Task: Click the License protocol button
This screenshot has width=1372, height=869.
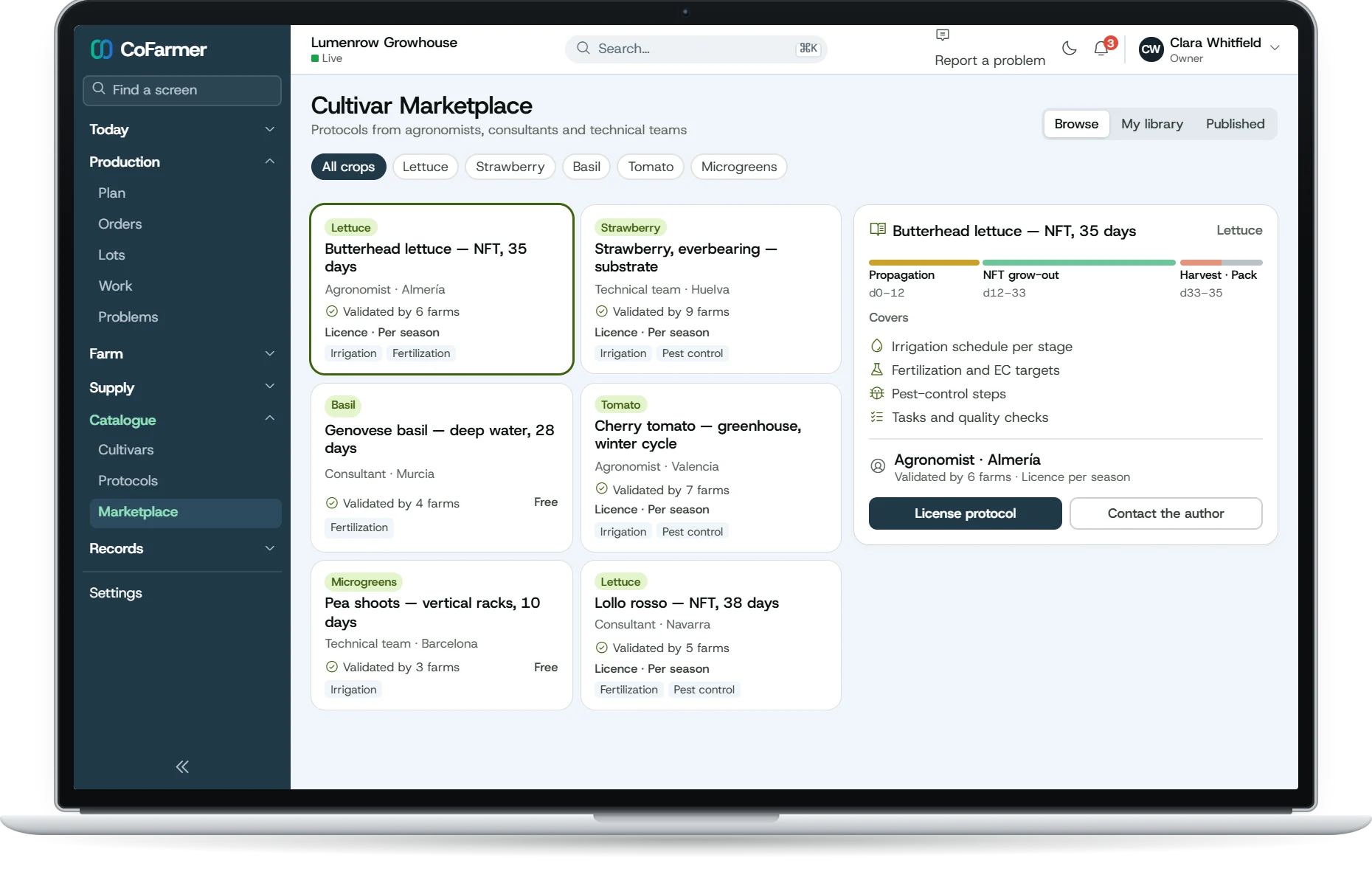Action: tap(965, 513)
